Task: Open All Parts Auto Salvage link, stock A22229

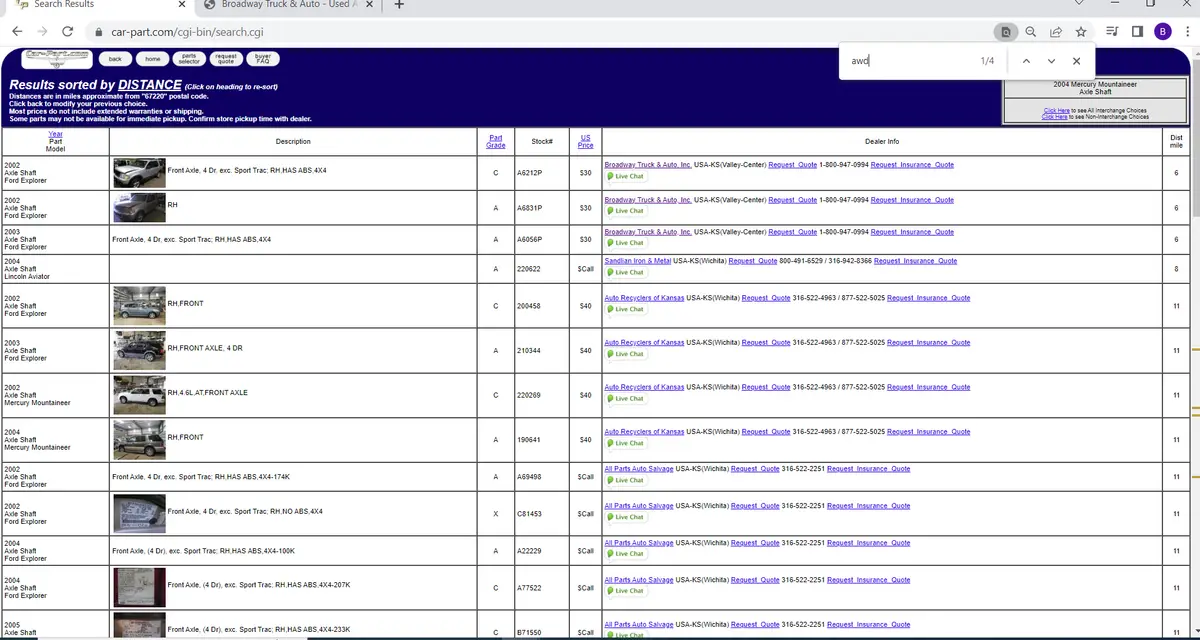Action: (x=639, y=543)
